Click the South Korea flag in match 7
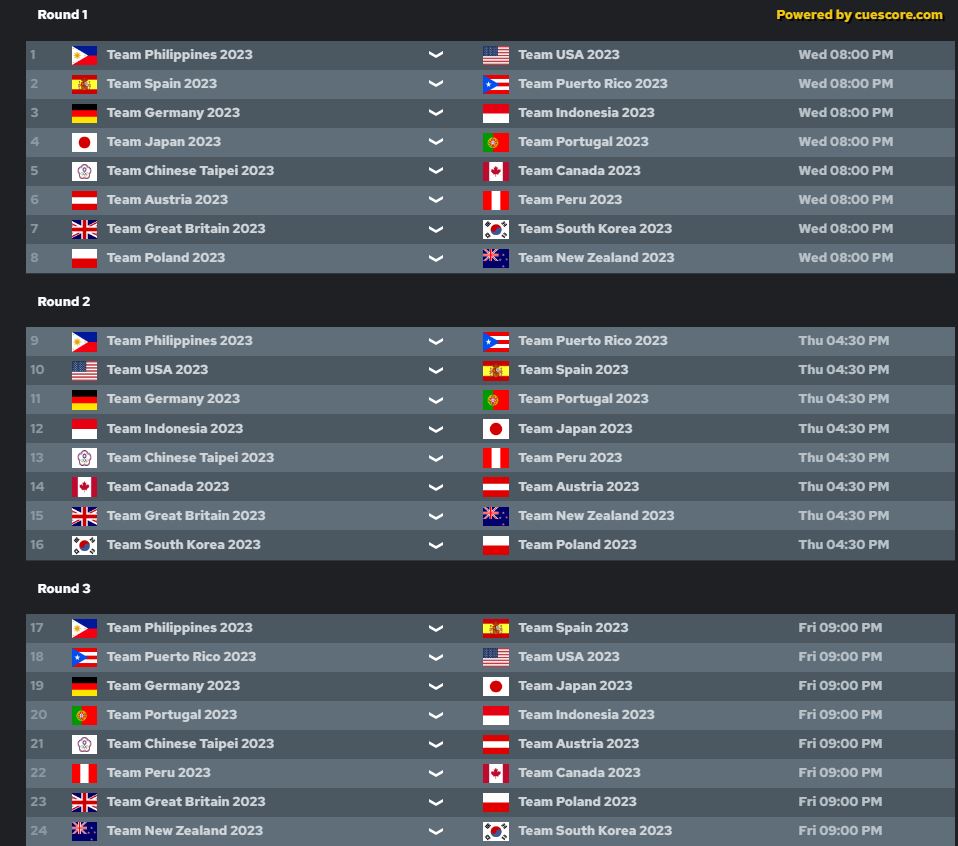958x846 pixels. (495, 229)
